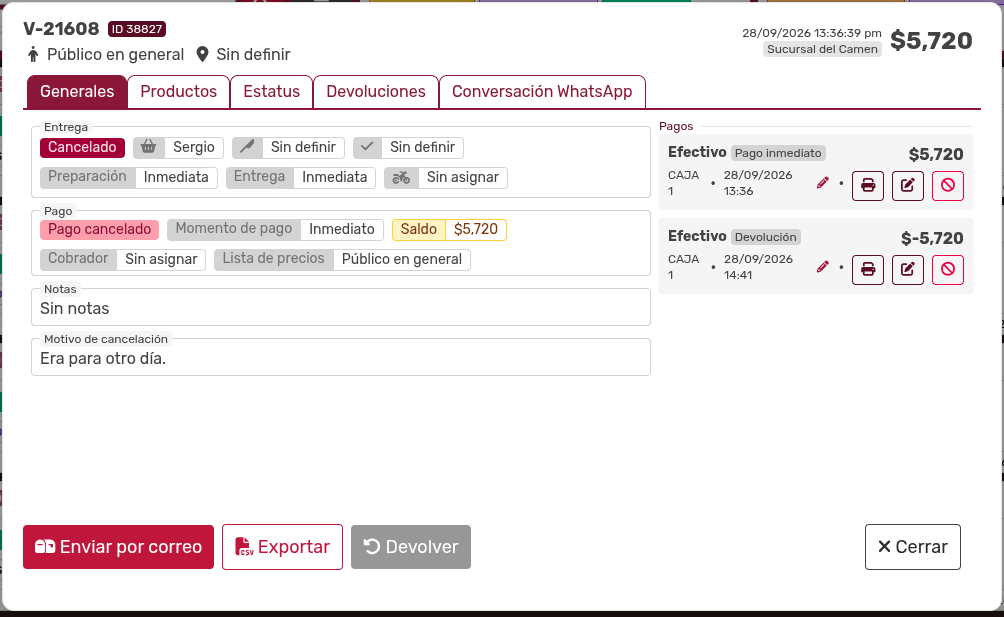Edit the $-5,720 Devolución payment
This screenshot has height=617, width=1004.
pos(908,269)
